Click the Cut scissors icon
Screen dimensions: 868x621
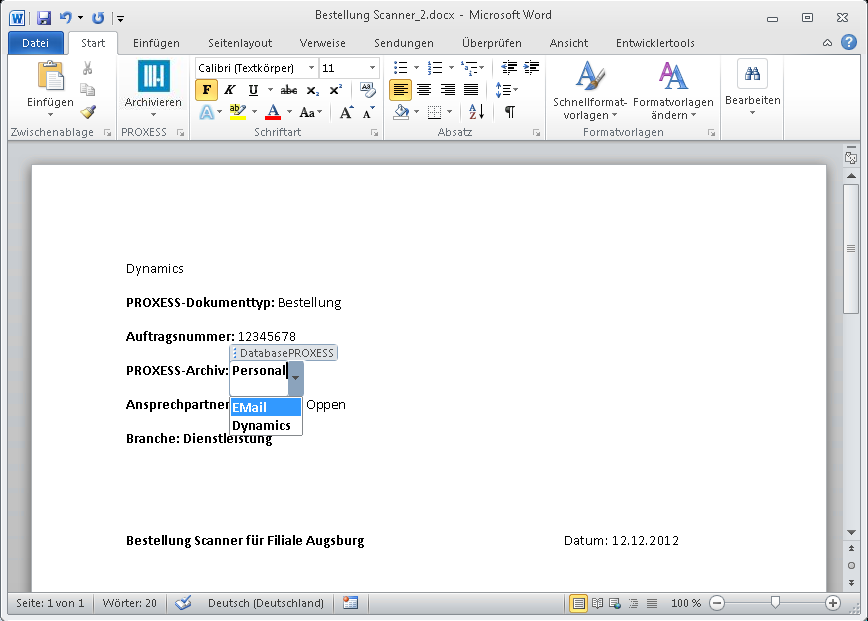click(x=87, y=68)
